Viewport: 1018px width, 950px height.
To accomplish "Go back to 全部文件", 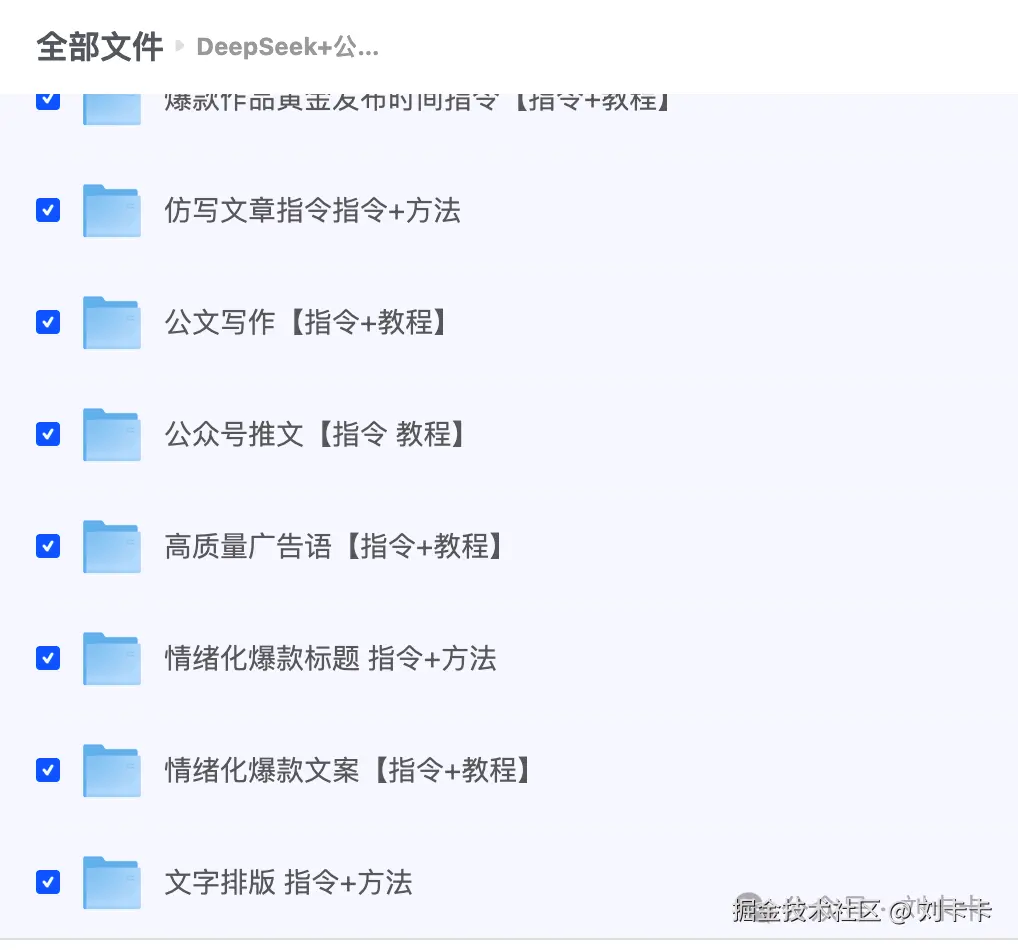I will [x=98, y=46].
